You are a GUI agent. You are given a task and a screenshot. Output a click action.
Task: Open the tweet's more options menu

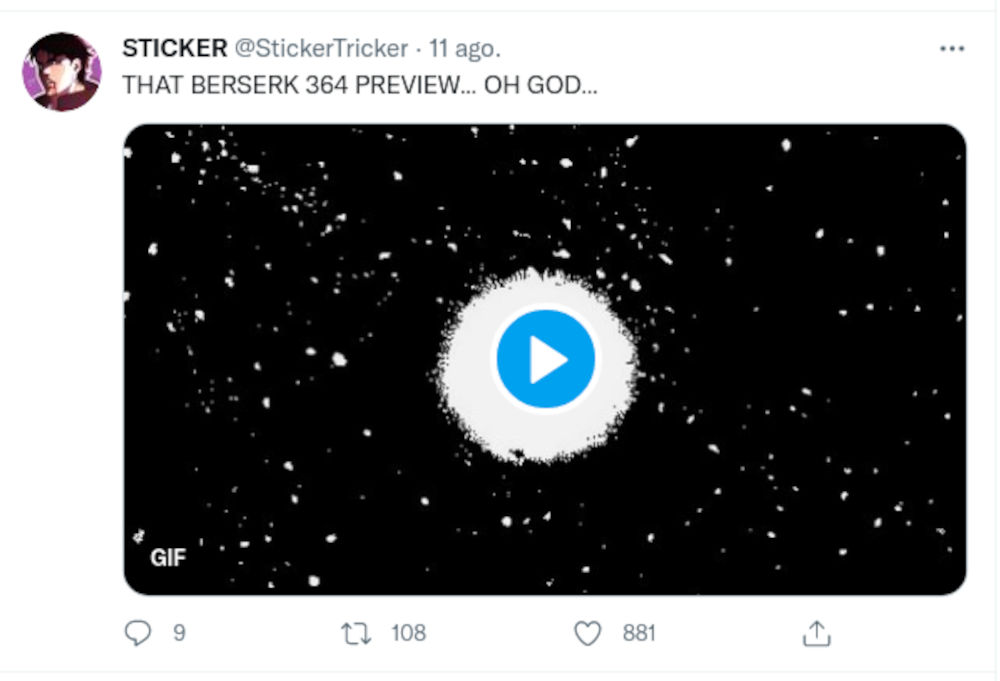[x=952, y=48]
